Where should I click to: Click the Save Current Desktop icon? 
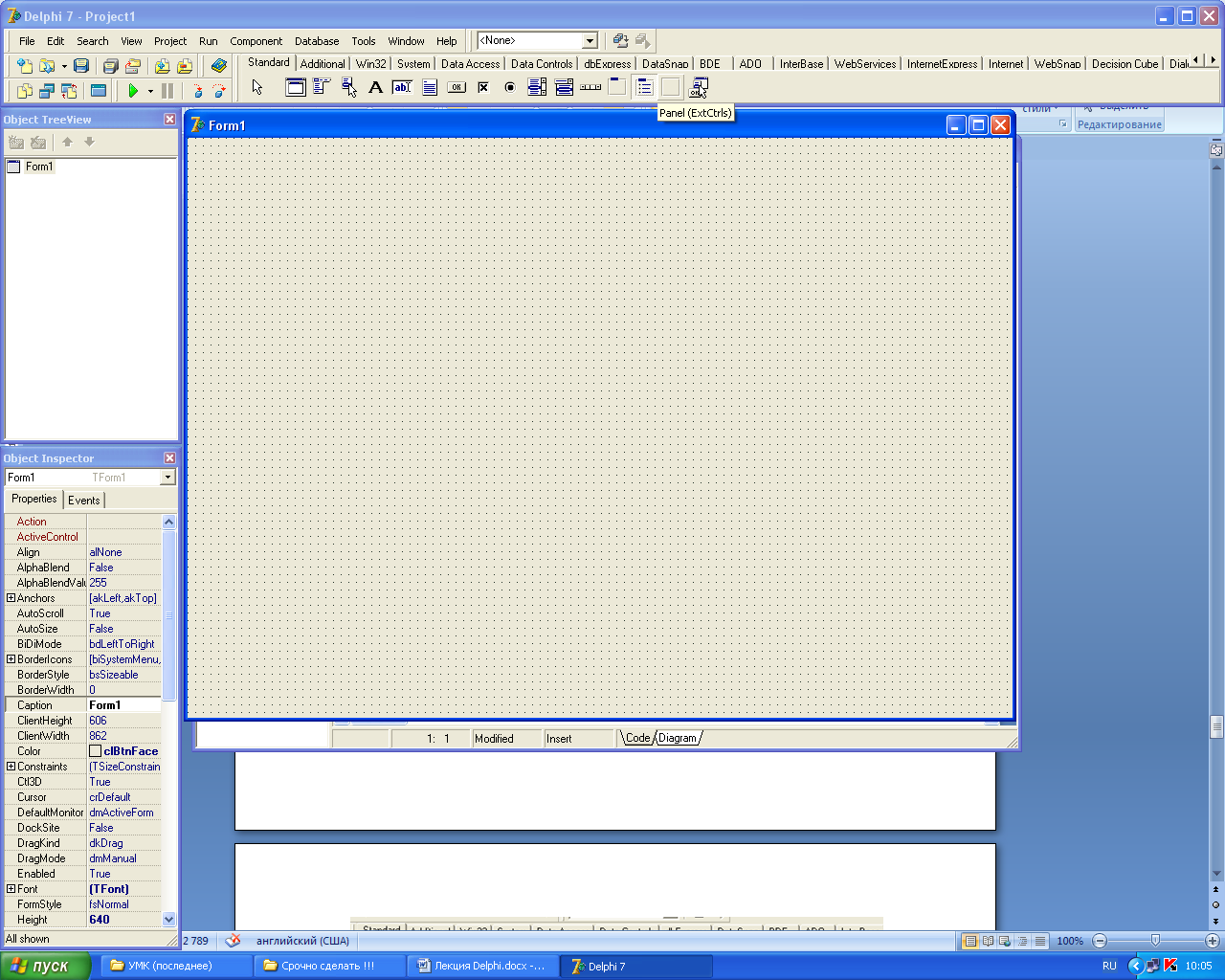pos(620,40)
